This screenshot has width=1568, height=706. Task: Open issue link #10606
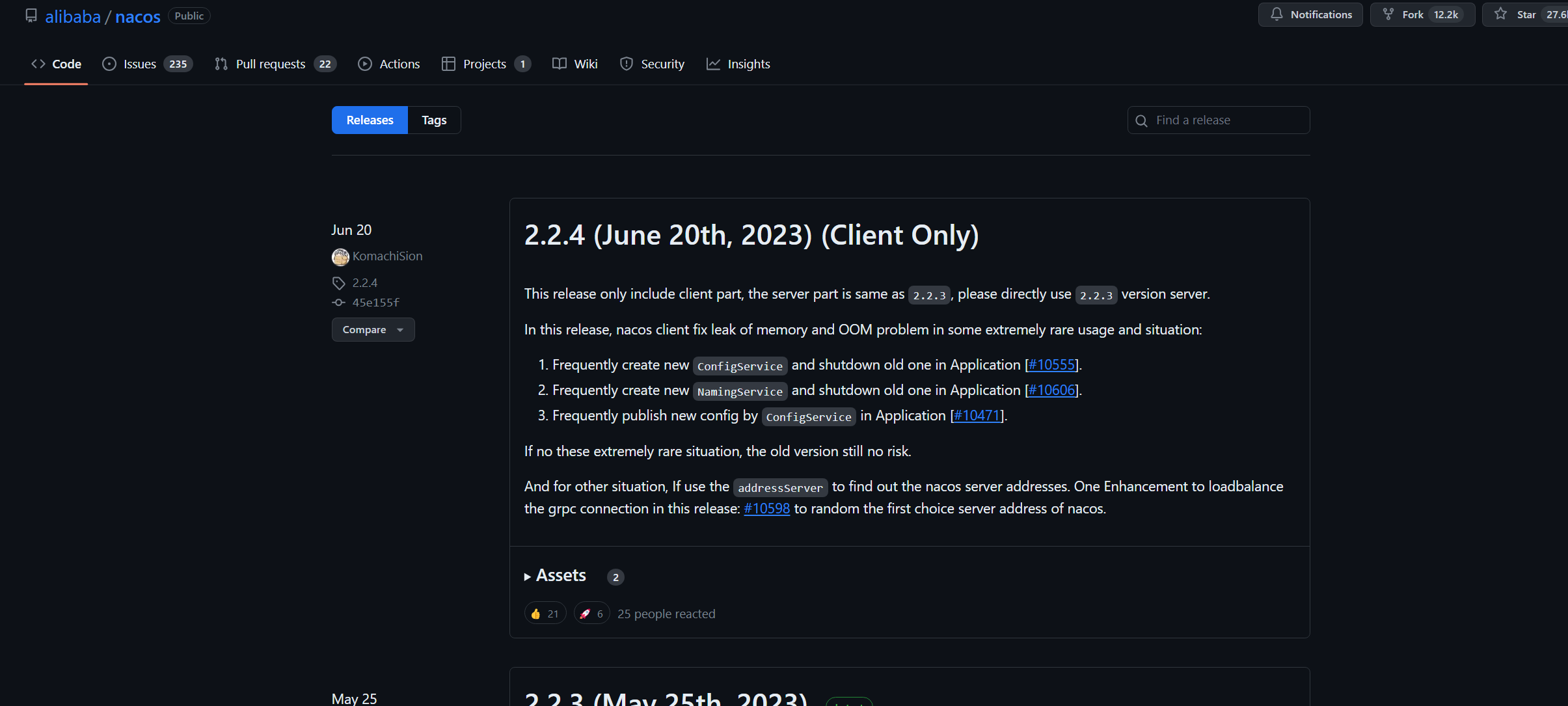click(1052, 390)
